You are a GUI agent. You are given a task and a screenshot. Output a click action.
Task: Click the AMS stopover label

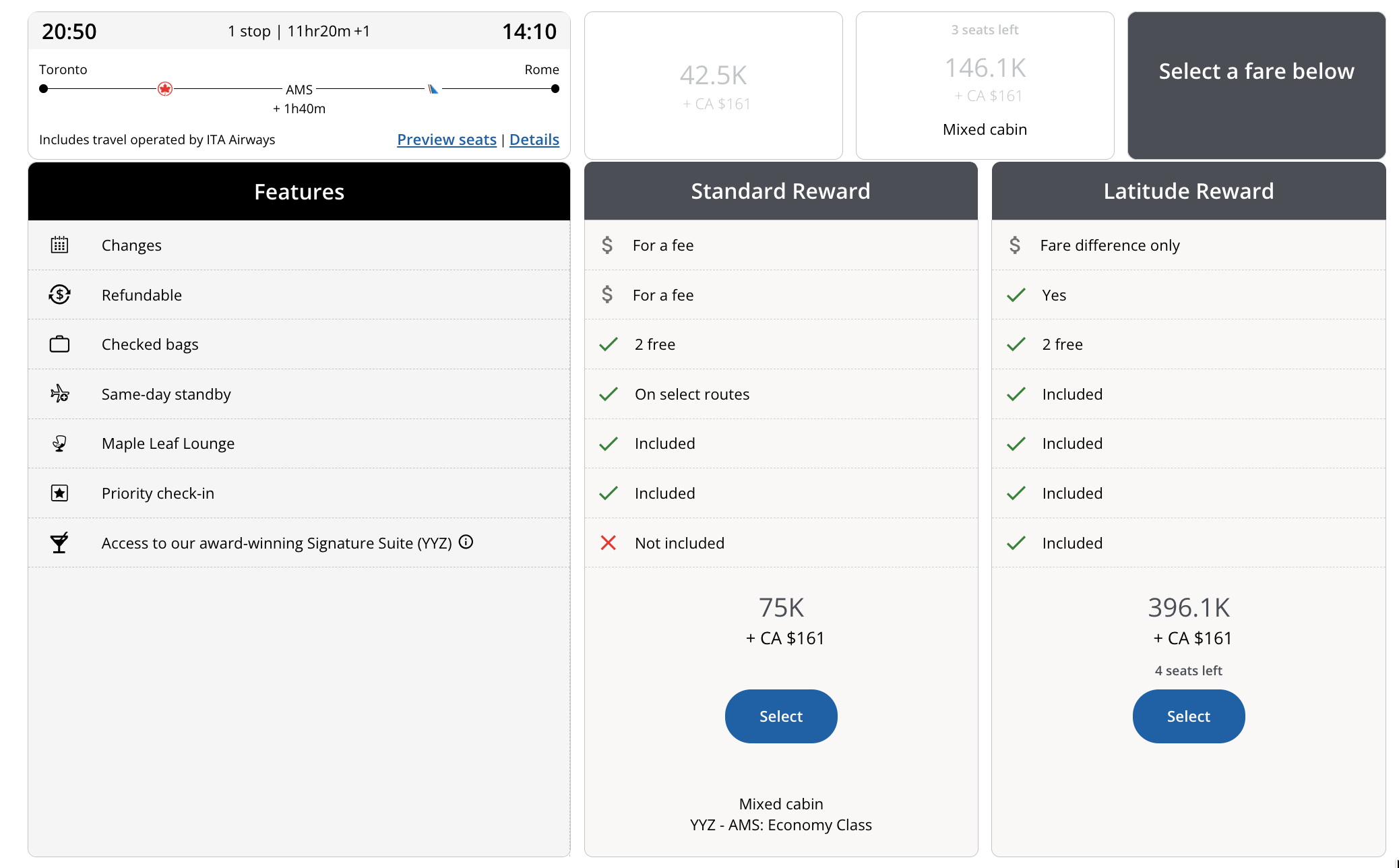tap(299, 90)
